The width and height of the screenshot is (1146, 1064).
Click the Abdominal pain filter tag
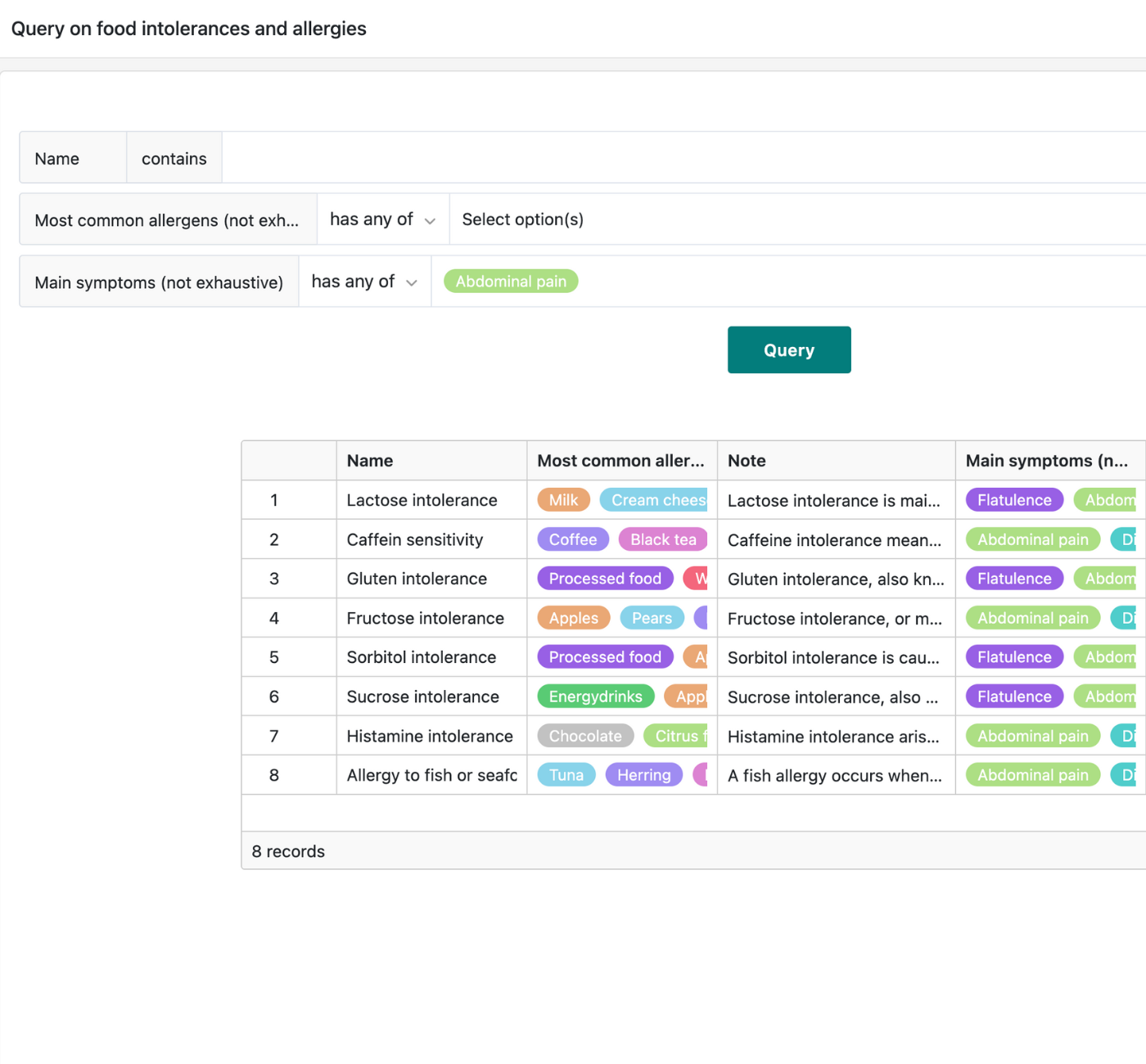tap(511, 282)
